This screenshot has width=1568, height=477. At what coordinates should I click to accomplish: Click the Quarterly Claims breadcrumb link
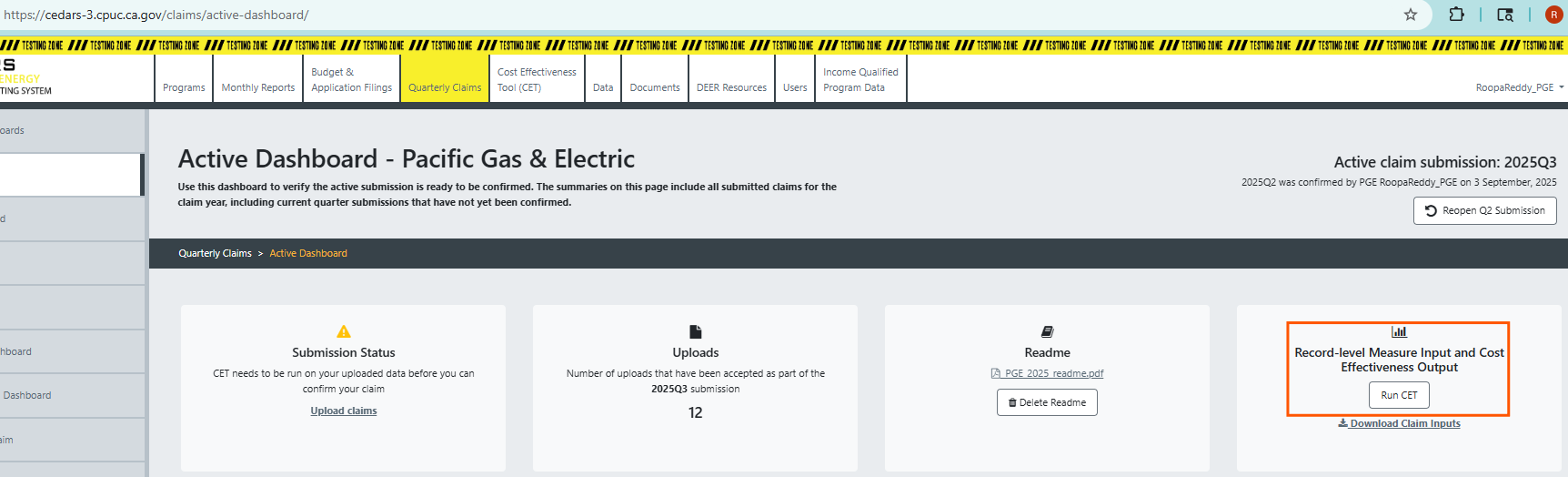[215, 253]
